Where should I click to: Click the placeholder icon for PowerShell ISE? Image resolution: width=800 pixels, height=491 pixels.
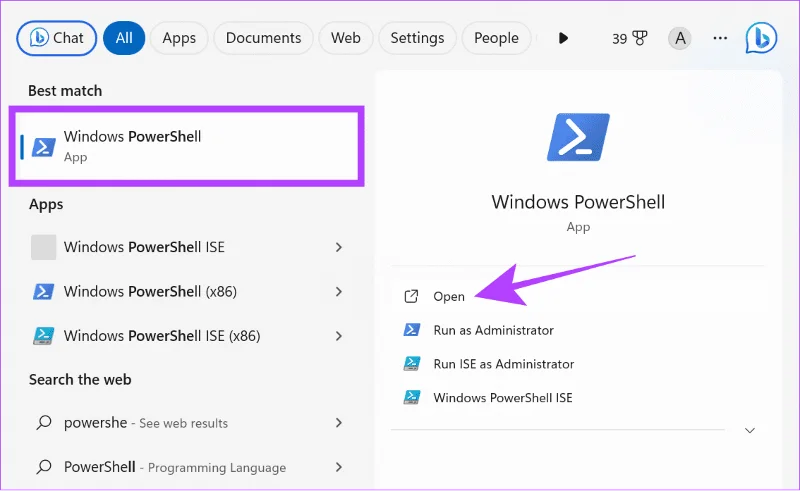(x=43, y=247)
